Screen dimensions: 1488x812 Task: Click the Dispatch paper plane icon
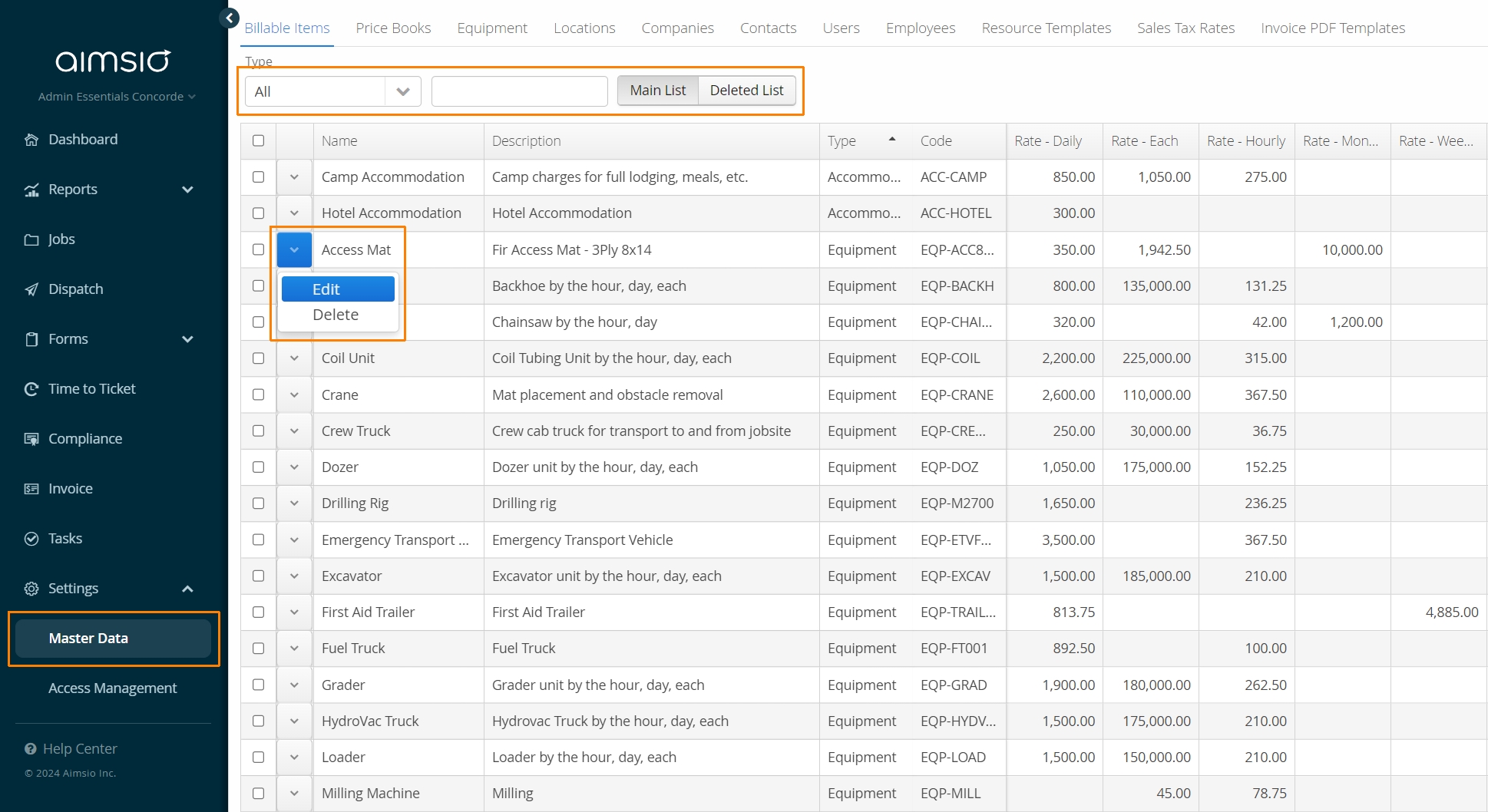(x=31, y=289)
